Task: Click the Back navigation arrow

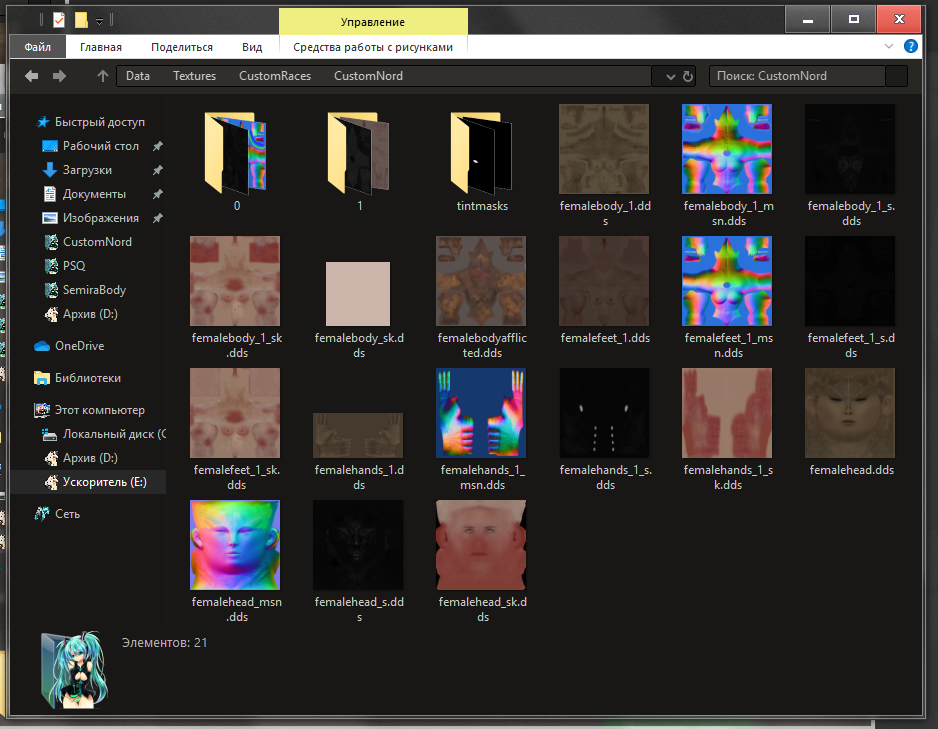Action: tap(32, 76)
